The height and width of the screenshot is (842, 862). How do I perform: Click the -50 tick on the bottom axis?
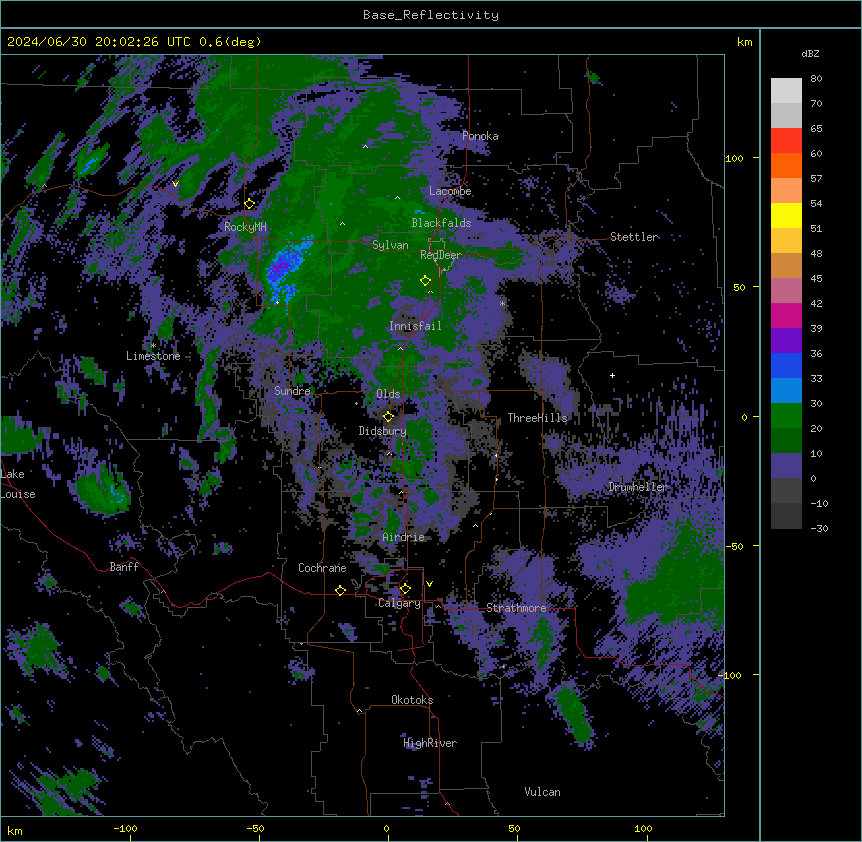255,828
